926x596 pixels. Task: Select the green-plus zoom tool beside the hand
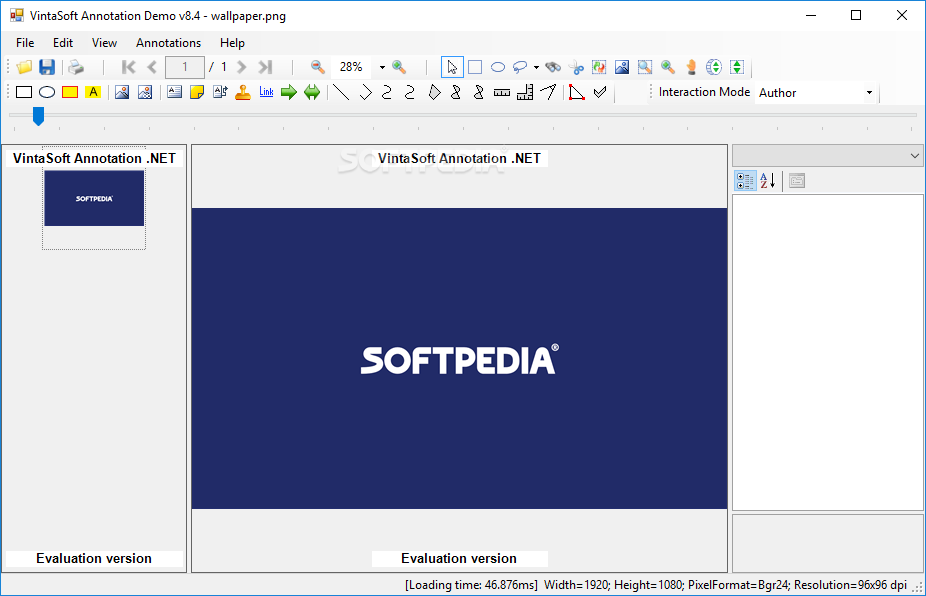coord(668,67)
